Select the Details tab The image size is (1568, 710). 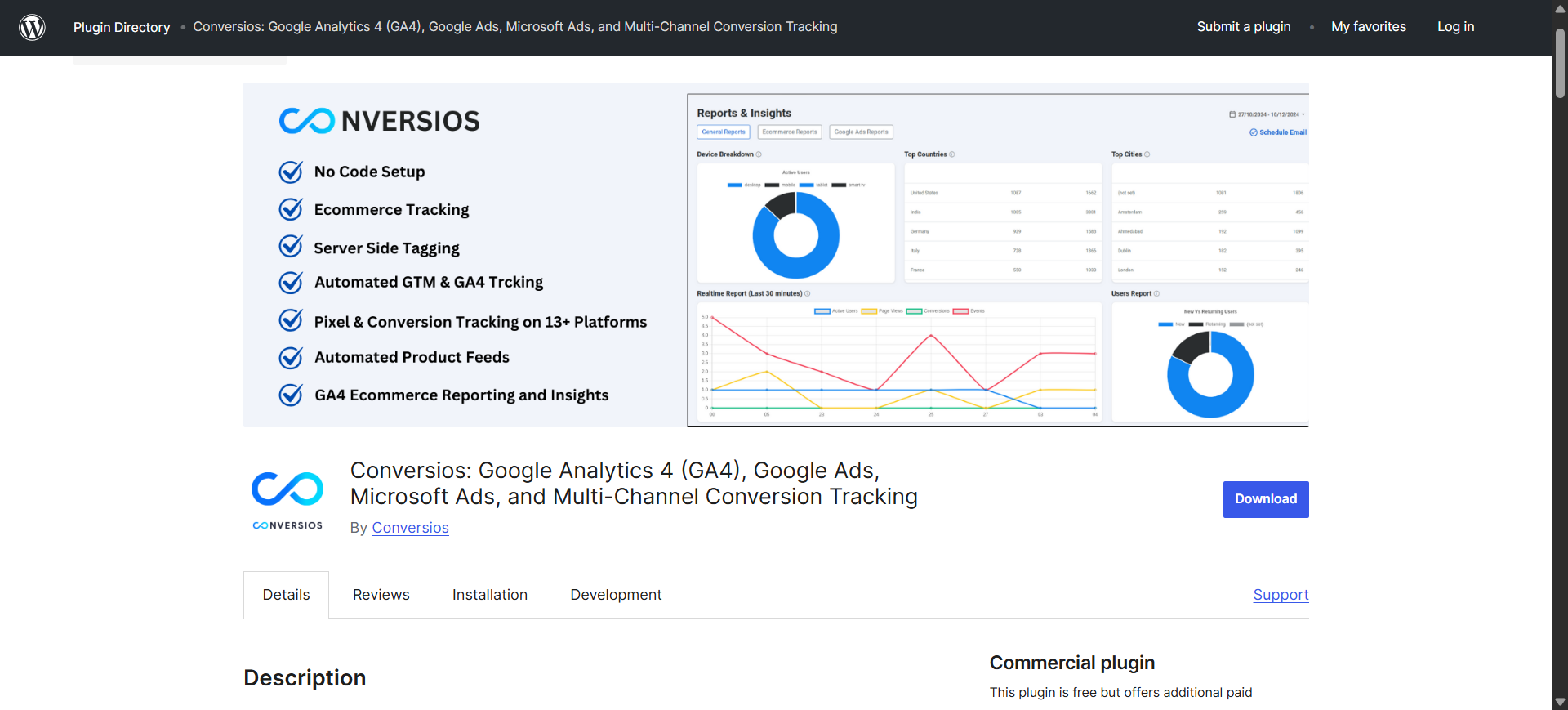coord(286,595)
